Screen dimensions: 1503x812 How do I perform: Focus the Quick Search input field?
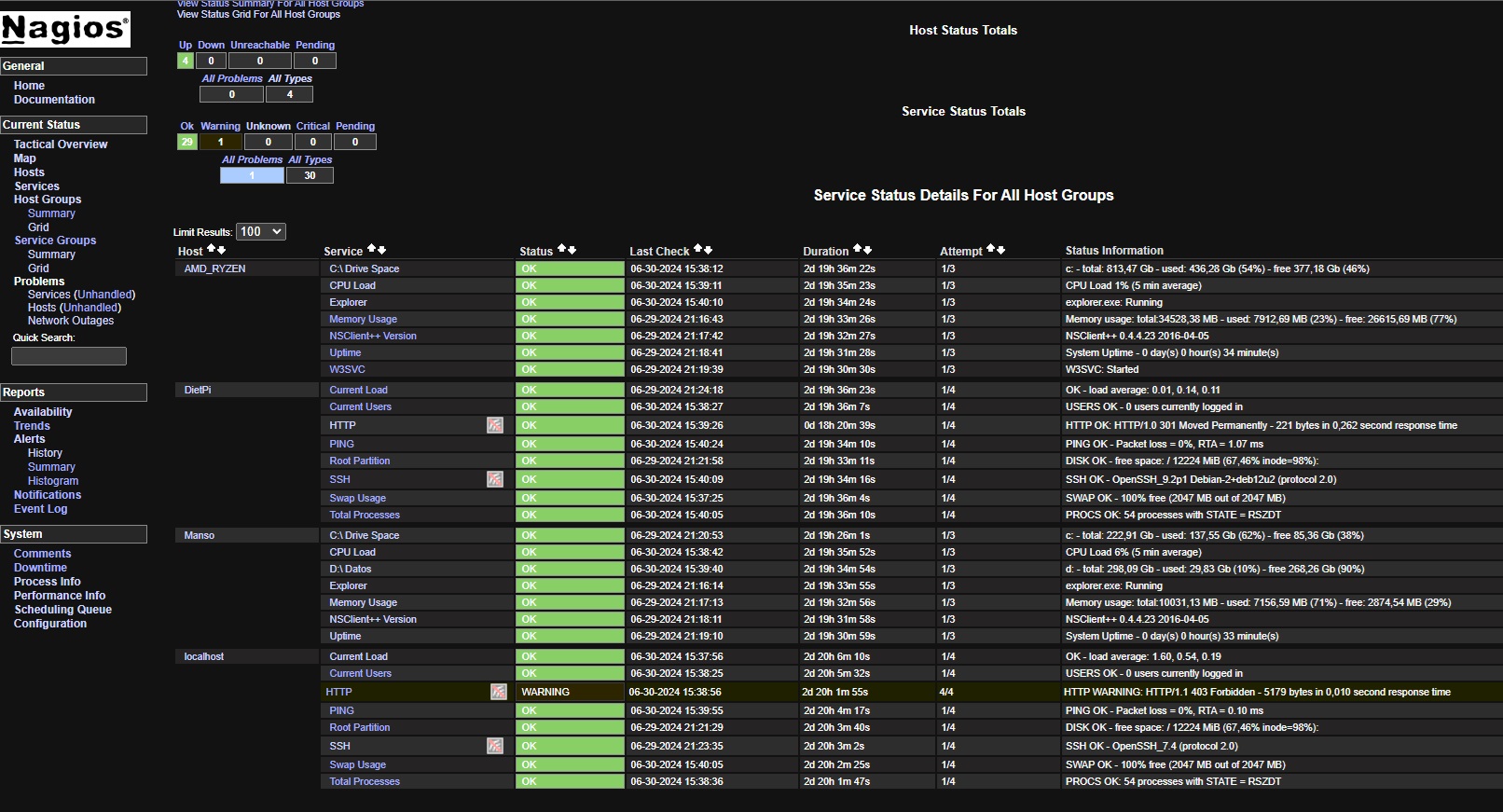pos(68,356)
